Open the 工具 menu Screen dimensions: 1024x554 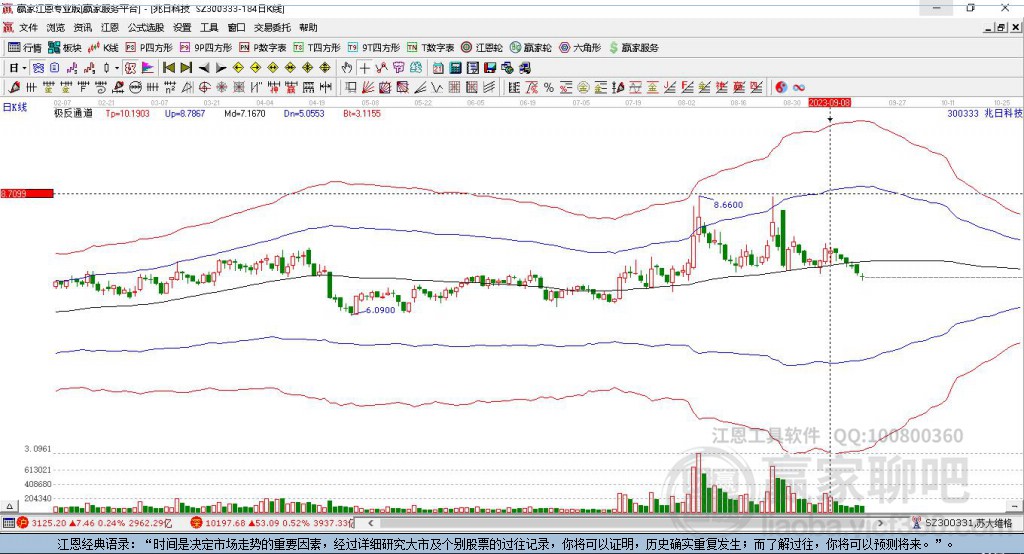(209, 27)
